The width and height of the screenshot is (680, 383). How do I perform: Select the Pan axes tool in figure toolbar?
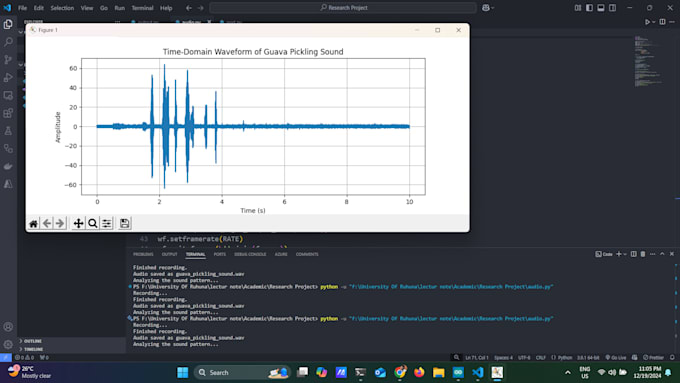click(78, 223)
